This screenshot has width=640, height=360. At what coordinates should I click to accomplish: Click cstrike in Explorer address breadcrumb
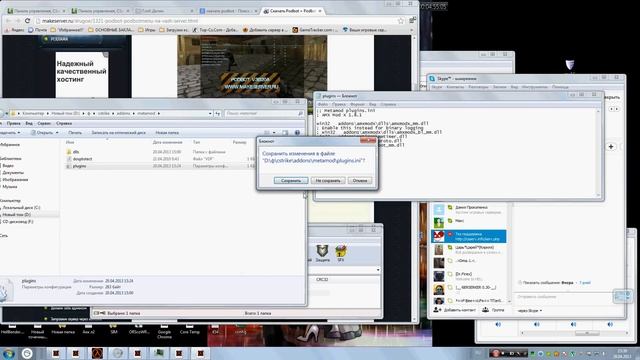(104, 113)
